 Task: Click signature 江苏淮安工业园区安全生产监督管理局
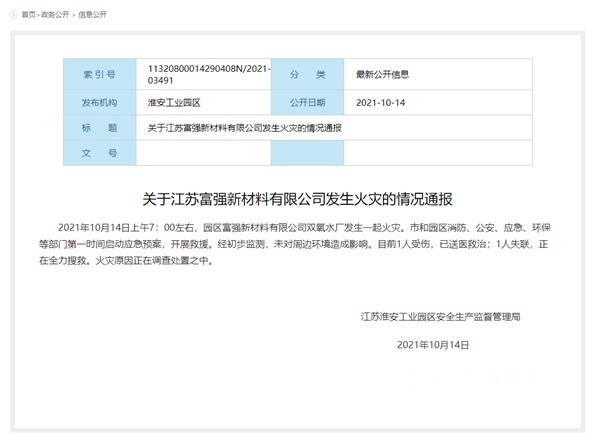pyautogui.click(x=440, y=316)
